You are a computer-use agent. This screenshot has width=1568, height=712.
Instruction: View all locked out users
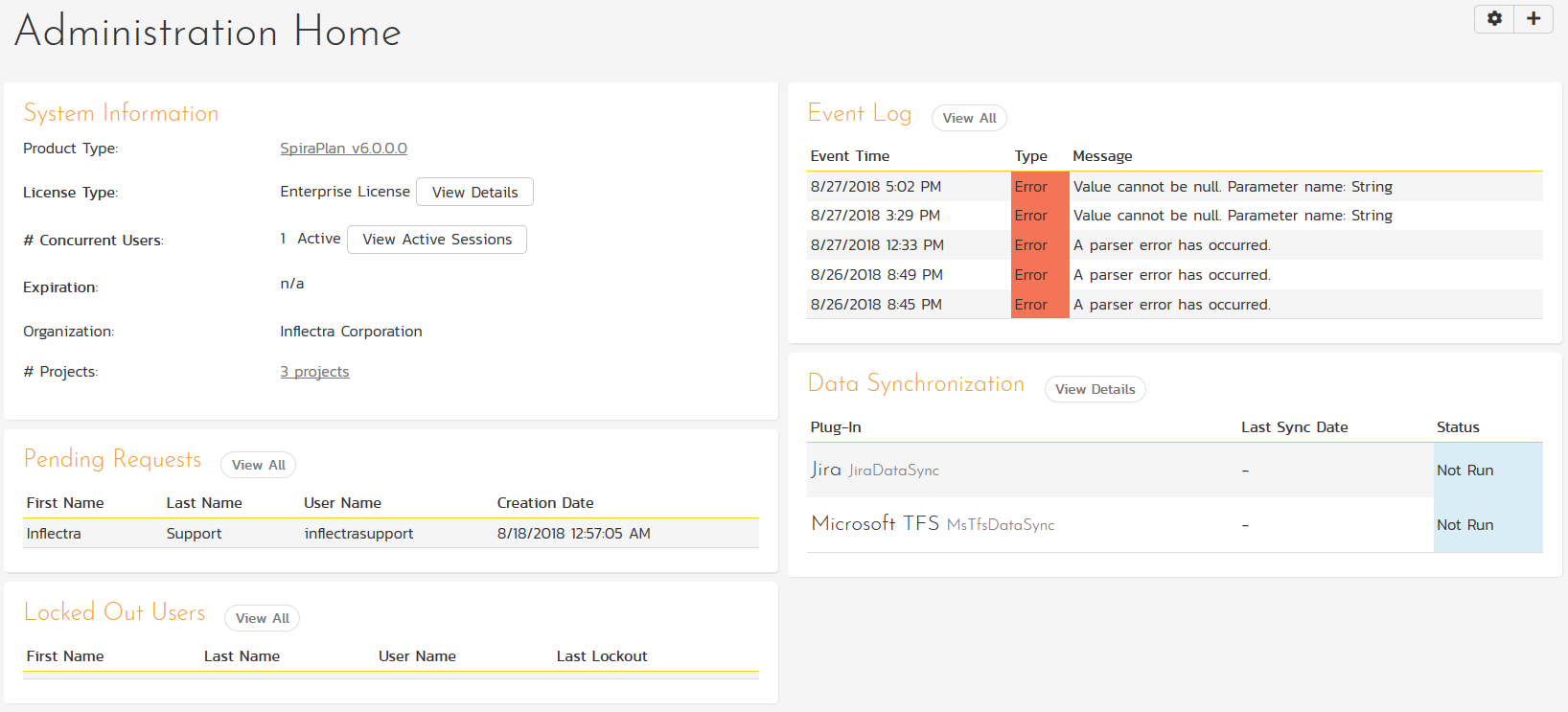[x=263, y=618]
